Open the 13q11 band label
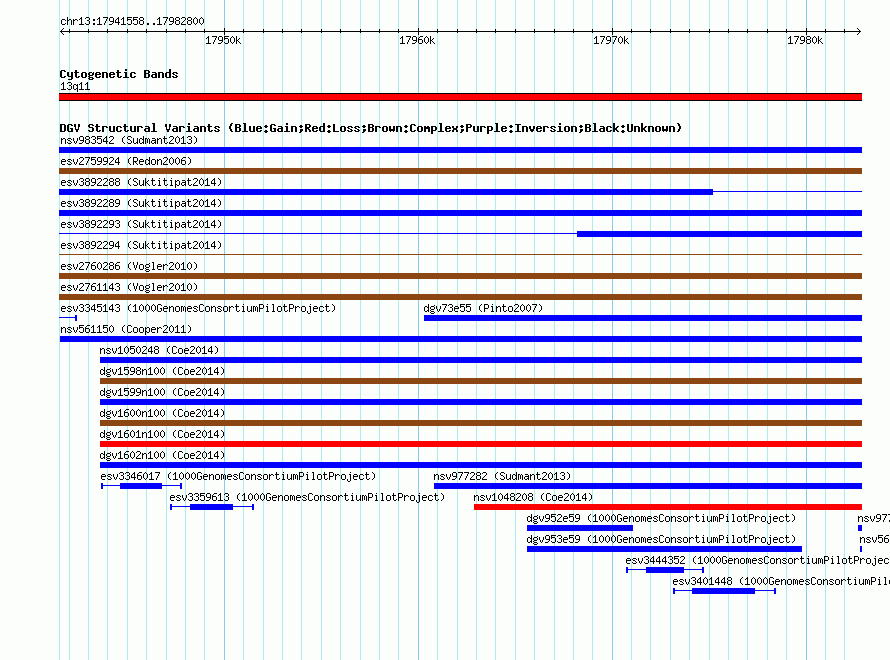The image size is (890, 660). coord(75,86)
